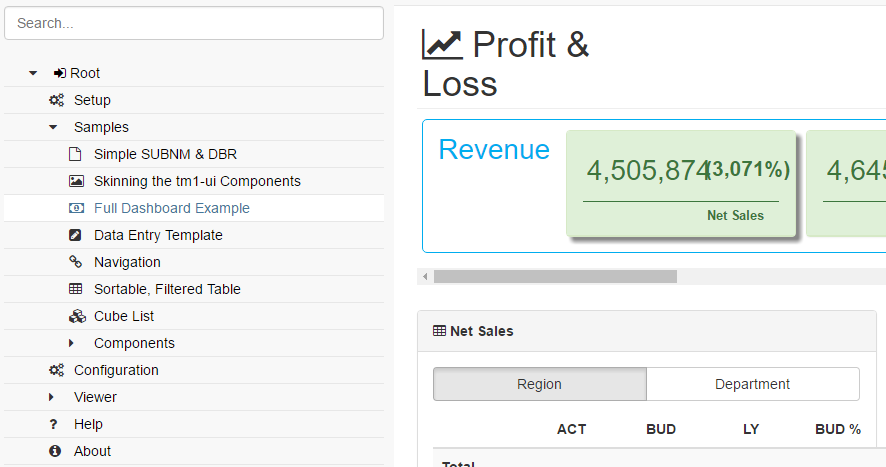Click the Net Sales panel heading
Viewport: 886px width, 467px height.
(481, 331)
